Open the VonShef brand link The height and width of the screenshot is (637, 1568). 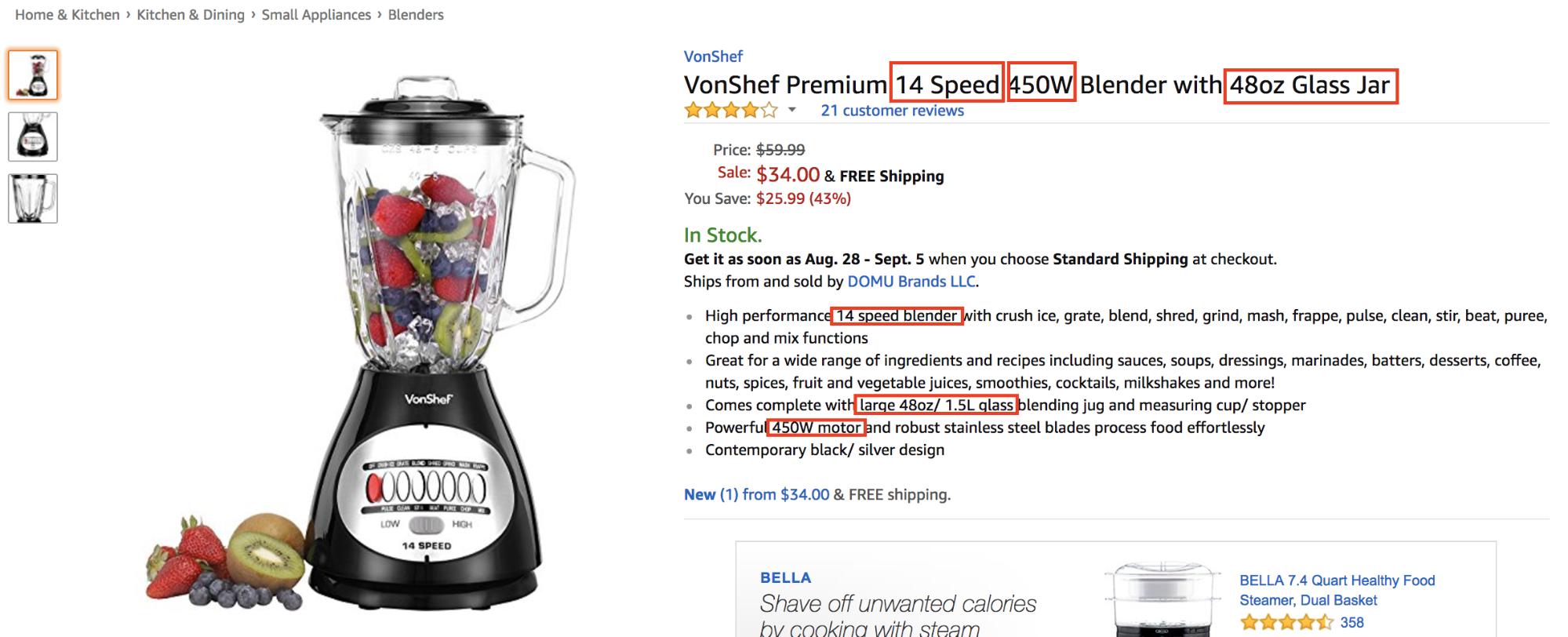[x=713, y=56]
